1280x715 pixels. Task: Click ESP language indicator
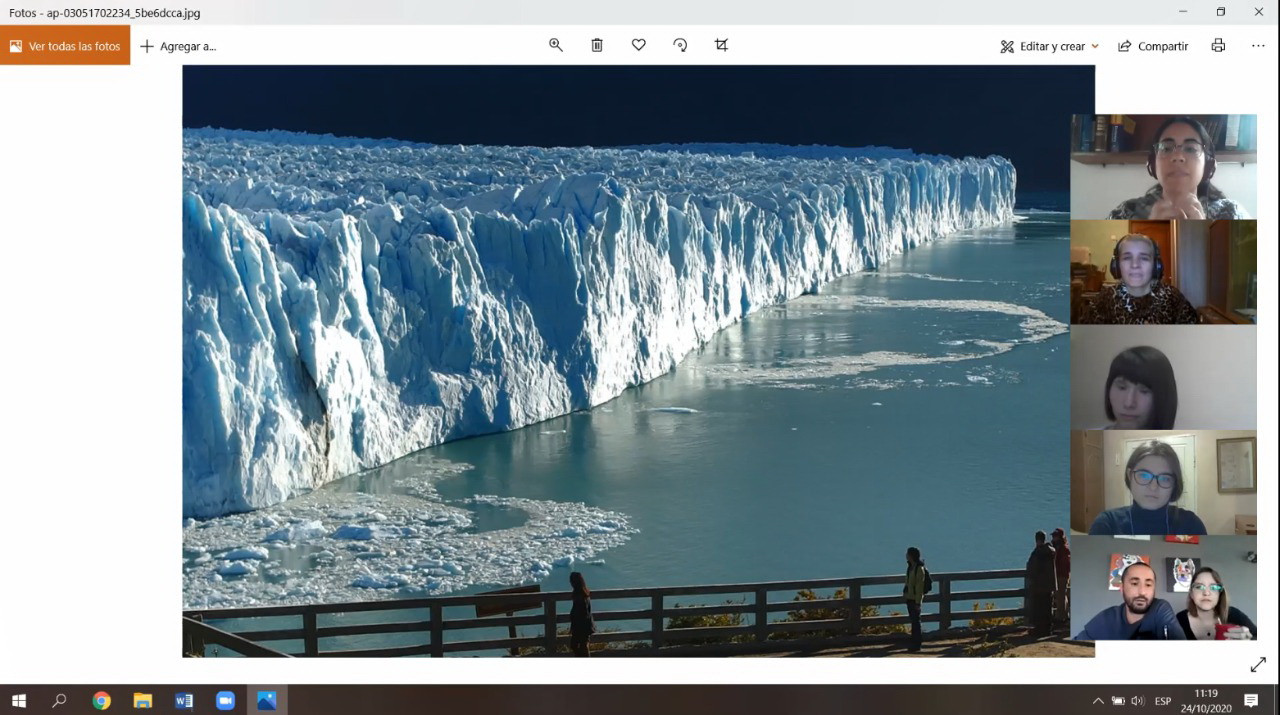pos(1163,701)
